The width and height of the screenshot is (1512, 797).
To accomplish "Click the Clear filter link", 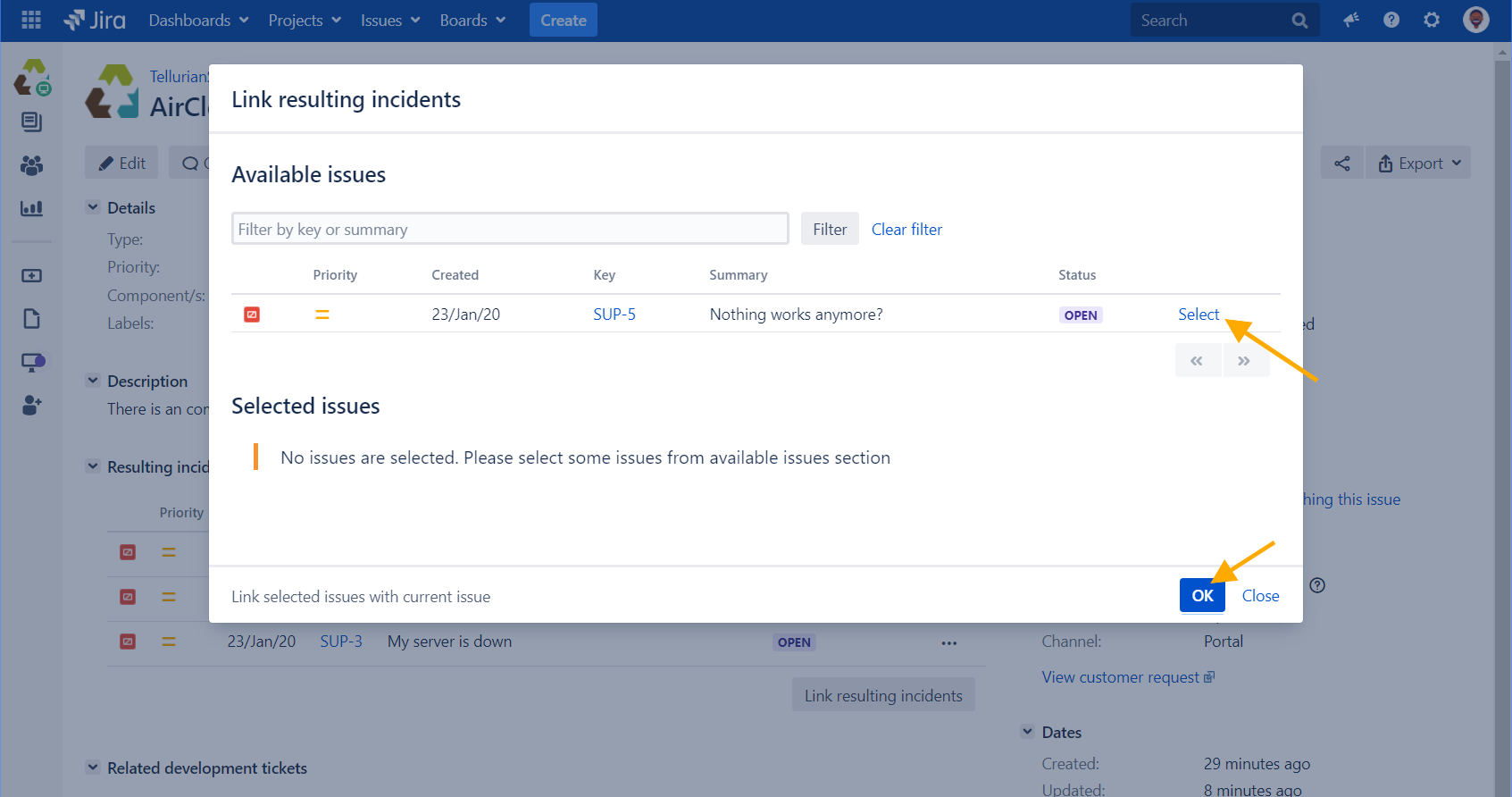I will coord(906,230).
